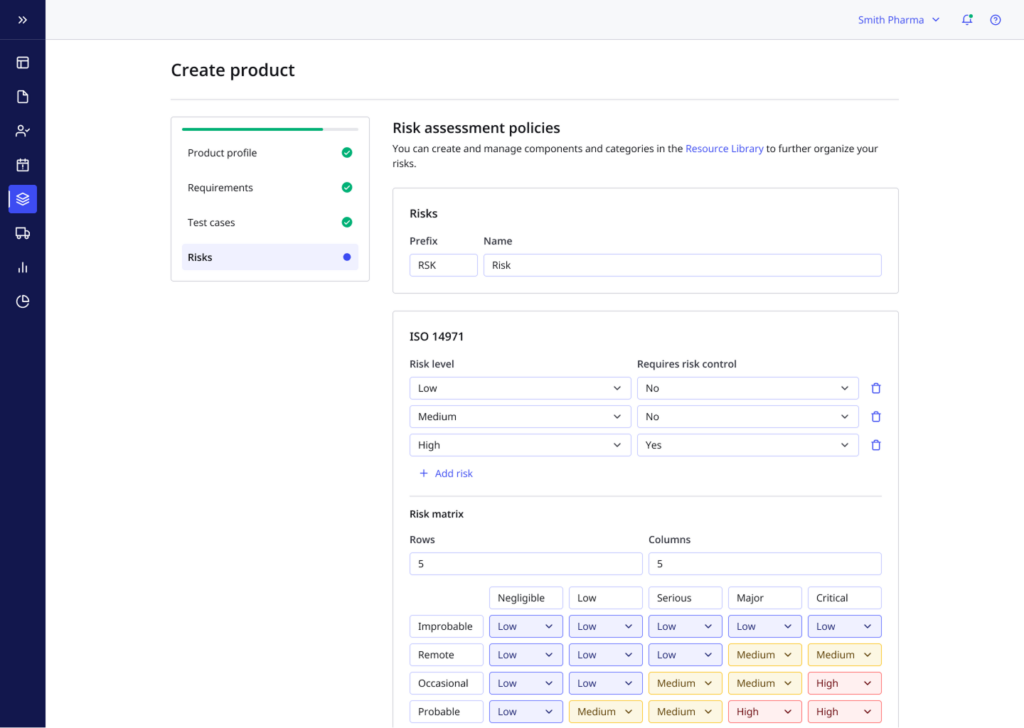Screen dimensions: 1024x728
Task: Open the delivery truck icon in sidebar
Action: (22, 233)
